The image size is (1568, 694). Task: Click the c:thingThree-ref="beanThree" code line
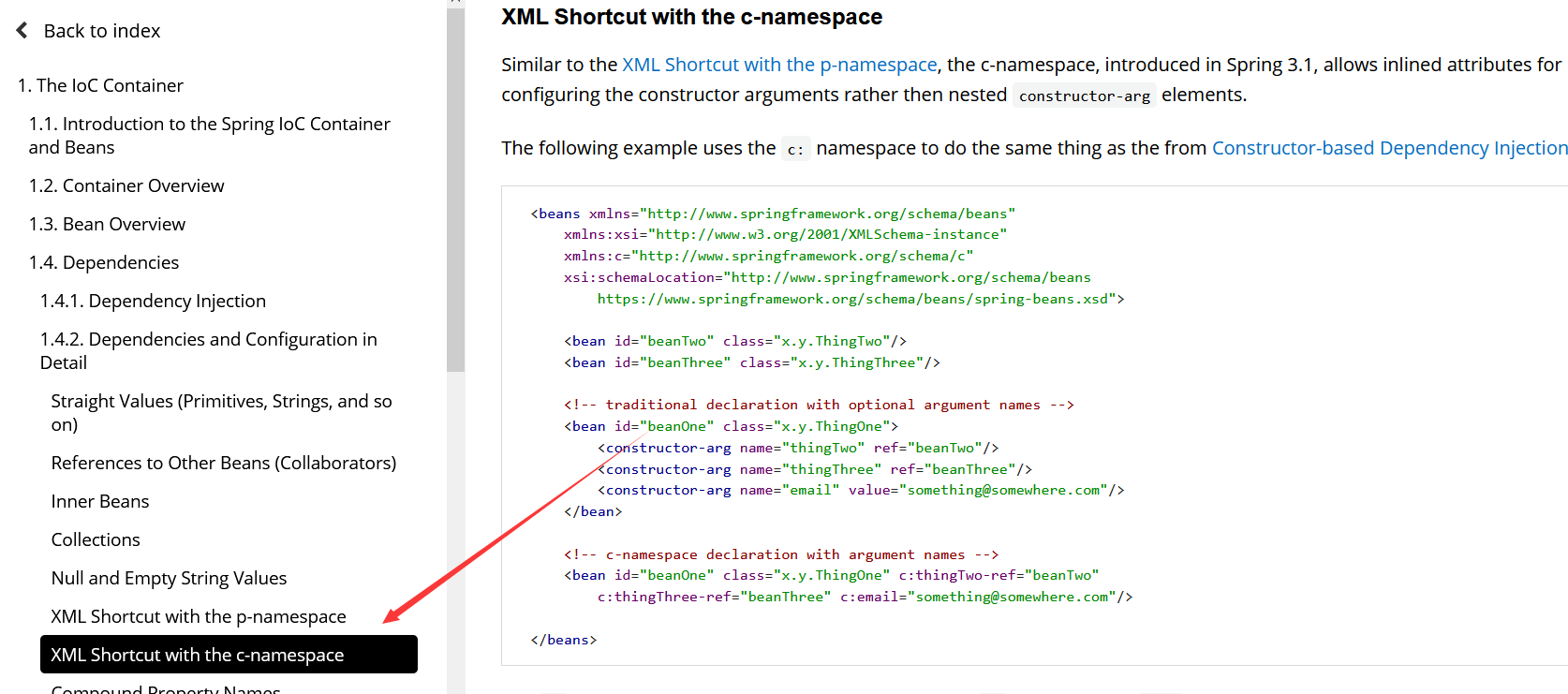[865, 597]
